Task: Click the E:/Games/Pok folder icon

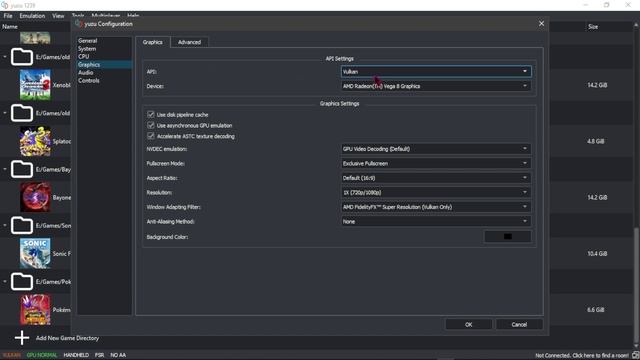Action: [x=22, y=282]
